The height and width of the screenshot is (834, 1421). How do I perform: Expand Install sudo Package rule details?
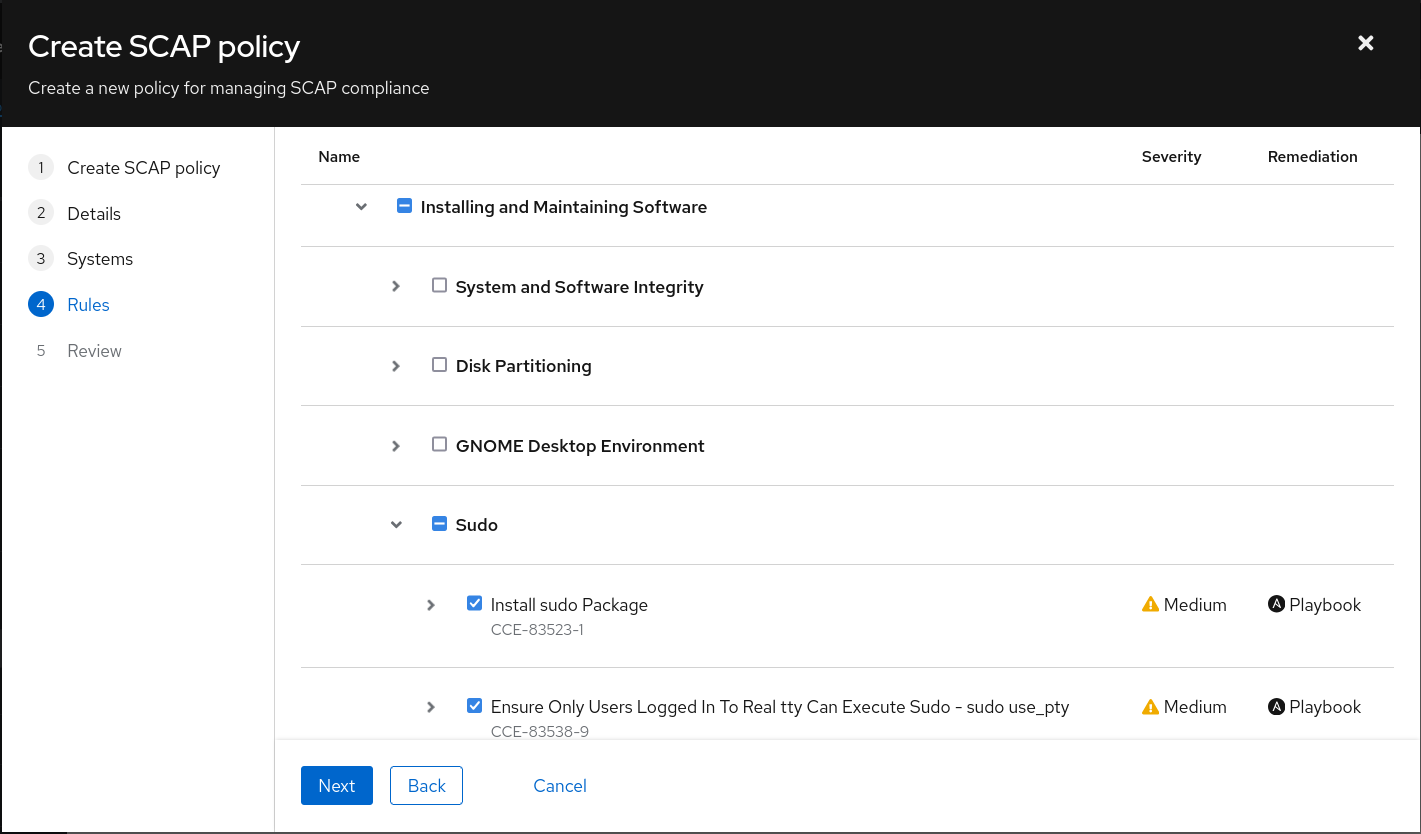click(431, 605)
